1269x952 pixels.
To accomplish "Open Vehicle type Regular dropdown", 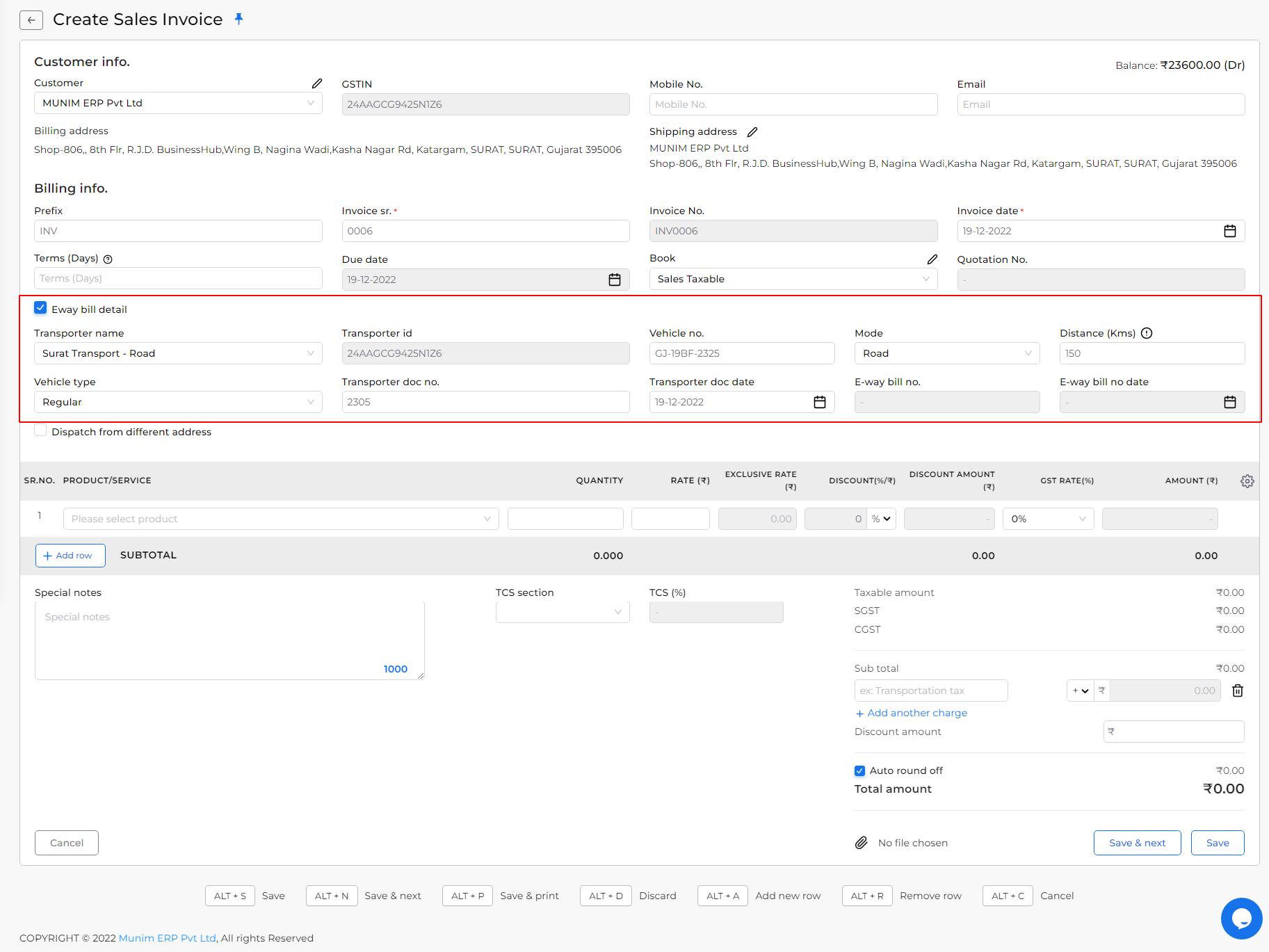I will pyautogui.click(x=178, y=402).
